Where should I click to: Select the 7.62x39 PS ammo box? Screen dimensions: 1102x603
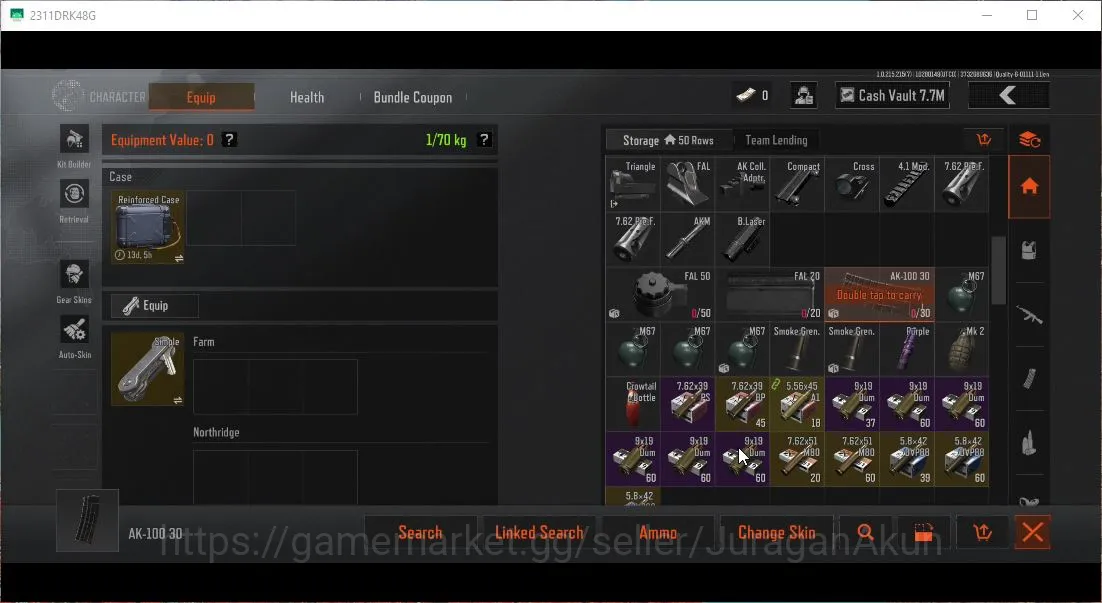[687, 403]
